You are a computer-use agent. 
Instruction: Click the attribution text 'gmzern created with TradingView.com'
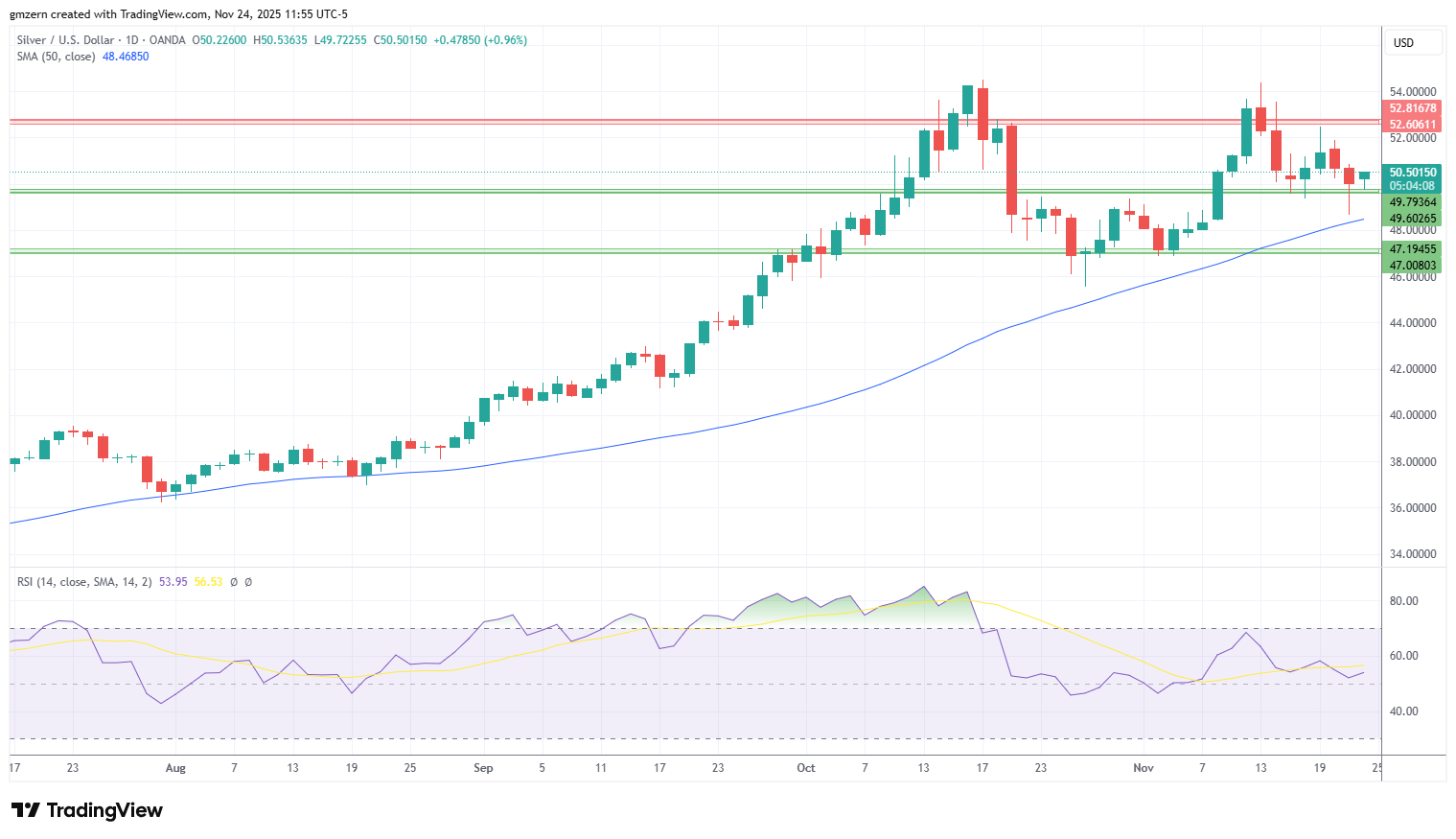coord(109,14)
